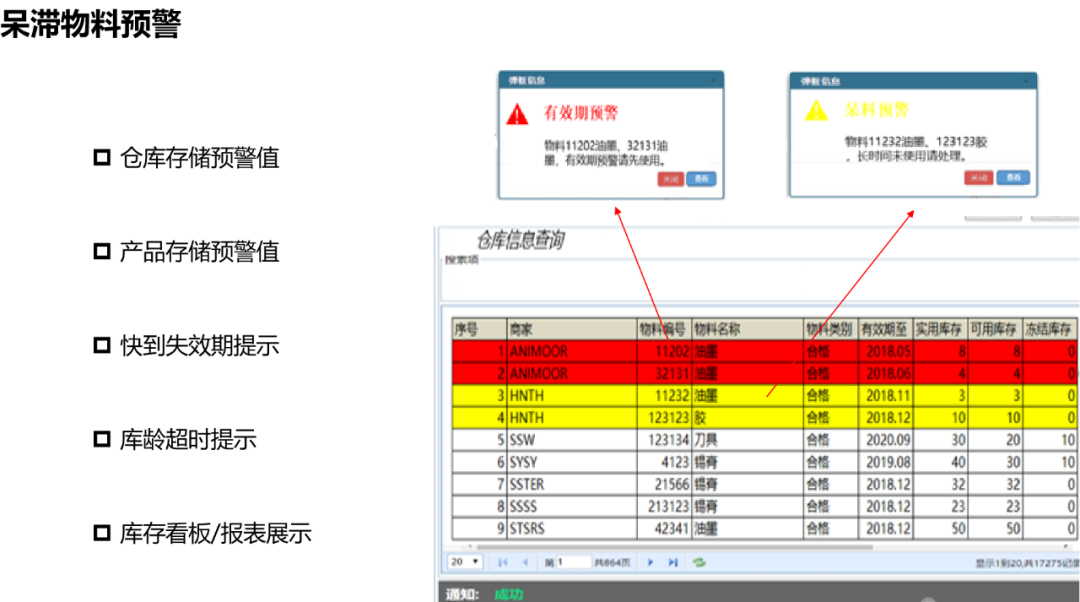Viewport: 1080px width, 602px height.
Task: Select the ANIMOOR row with 物料编号 32131
Action: click(765, 373)
